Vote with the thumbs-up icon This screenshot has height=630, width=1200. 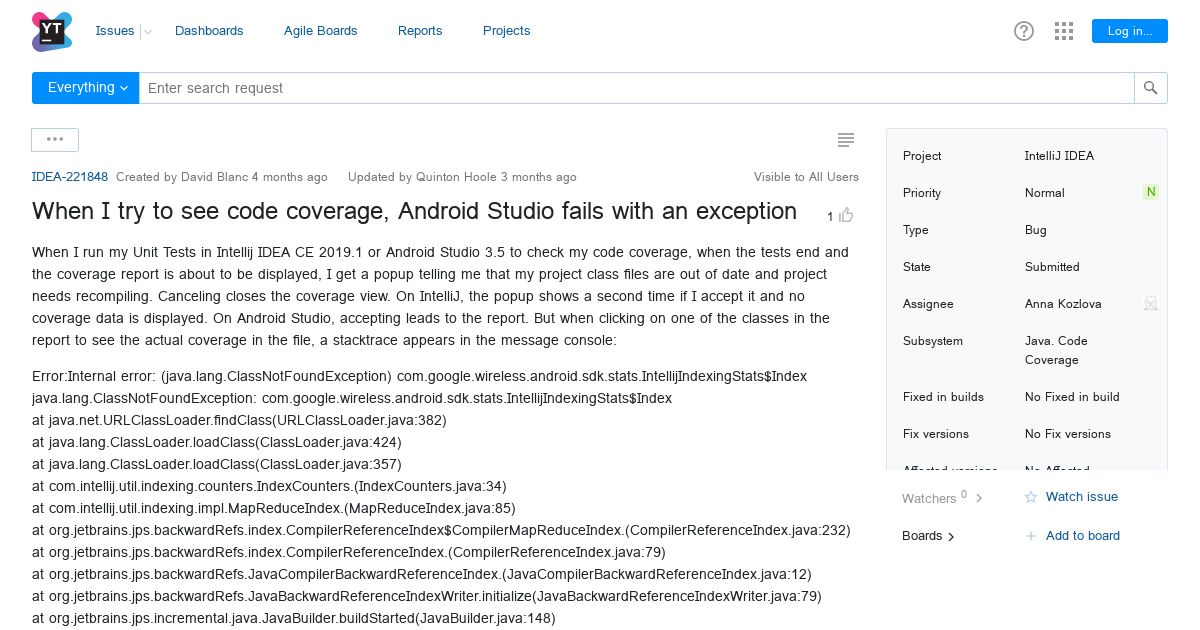pos(846,215)
